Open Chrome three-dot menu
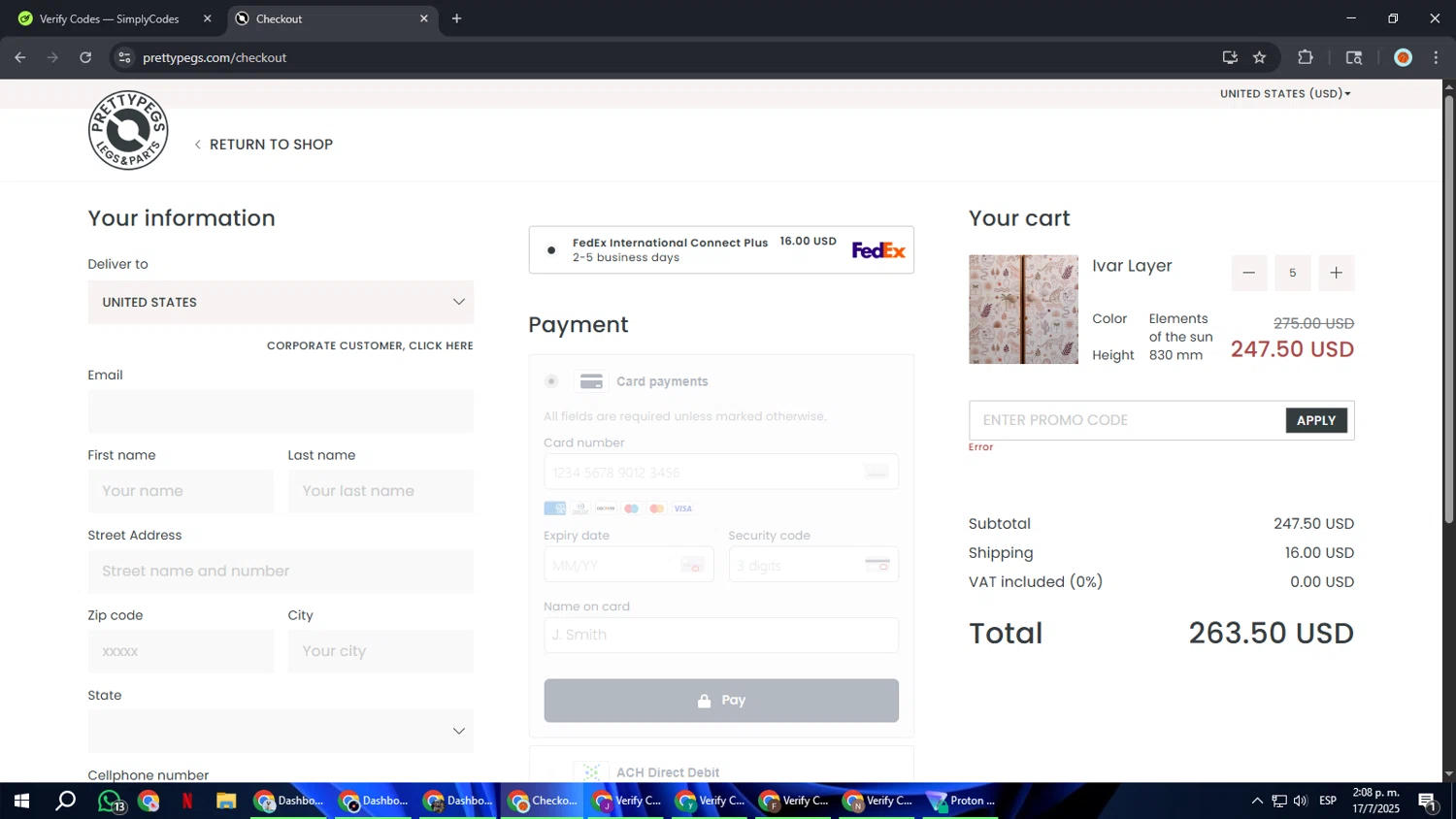Viewport: 1456px width, 819px height. pyautogui.click(x=1436, y=57)
